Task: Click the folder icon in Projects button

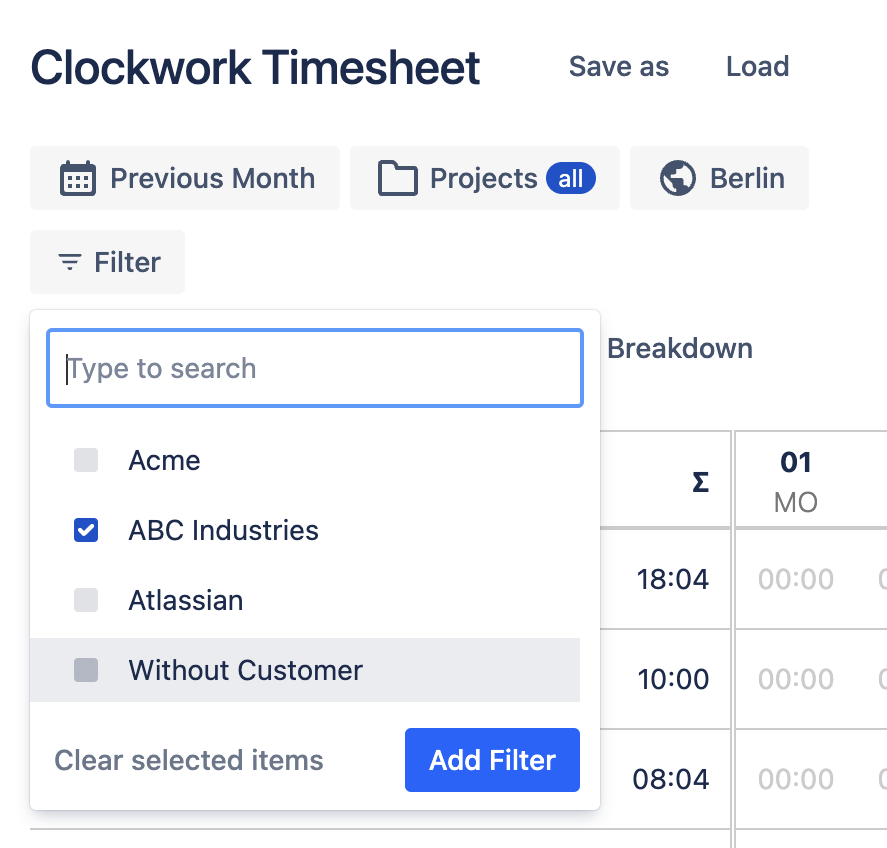Action: [397, 179]
